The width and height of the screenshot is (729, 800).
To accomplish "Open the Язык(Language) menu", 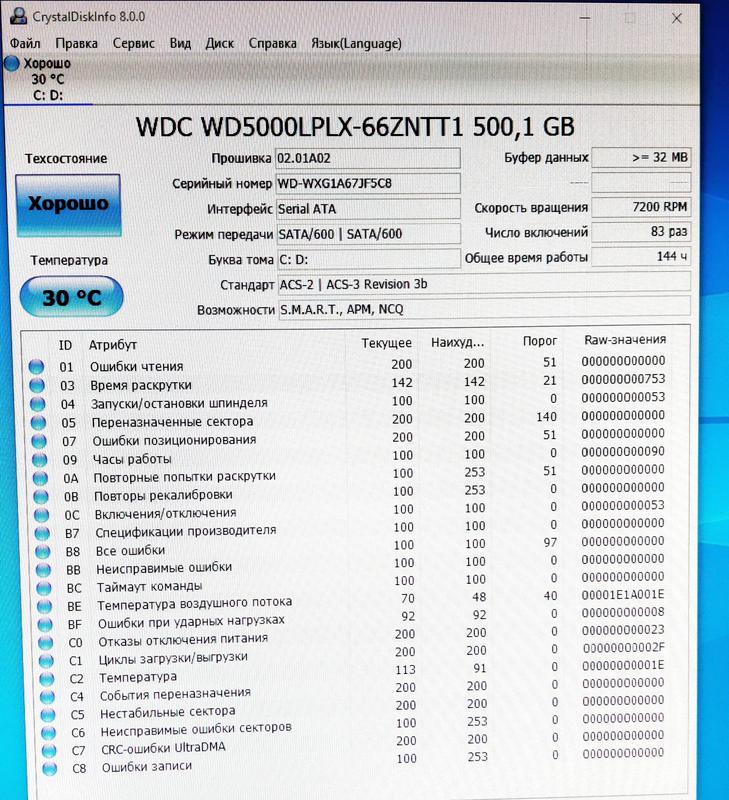I will (356, 43).
